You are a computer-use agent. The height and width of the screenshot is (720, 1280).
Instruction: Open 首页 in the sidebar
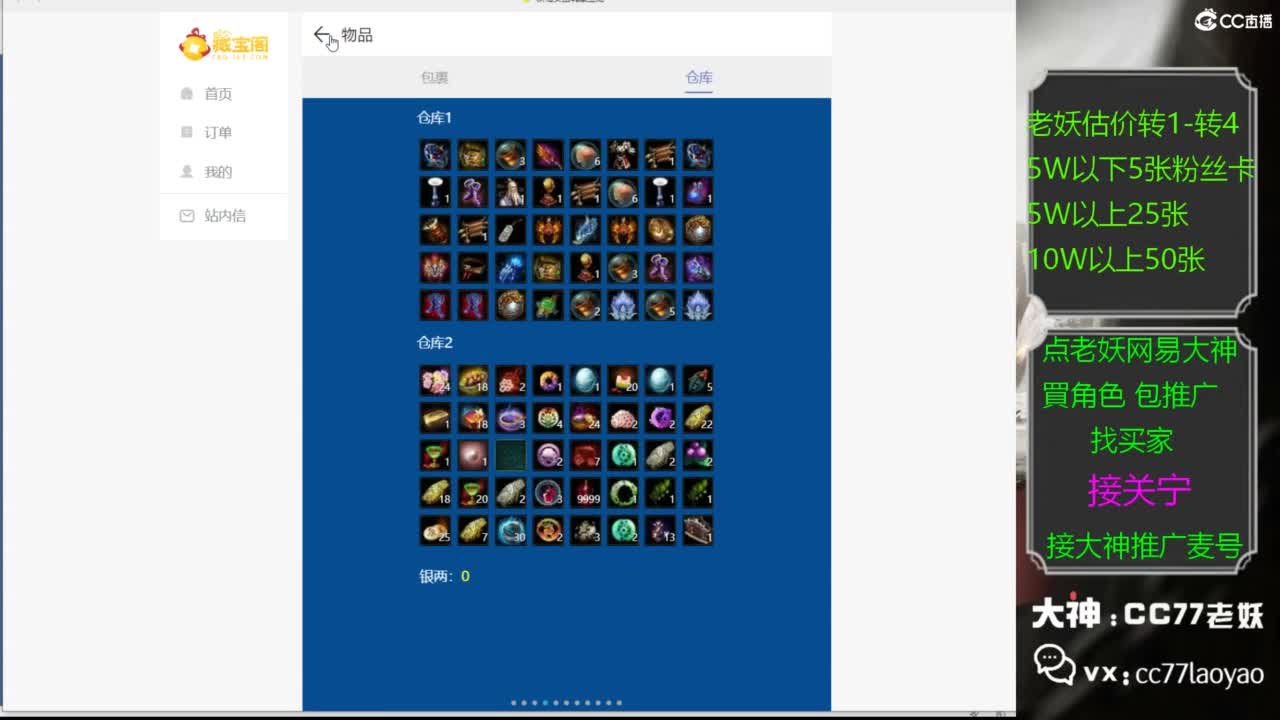pyautogui.click(x=218, y=94)
